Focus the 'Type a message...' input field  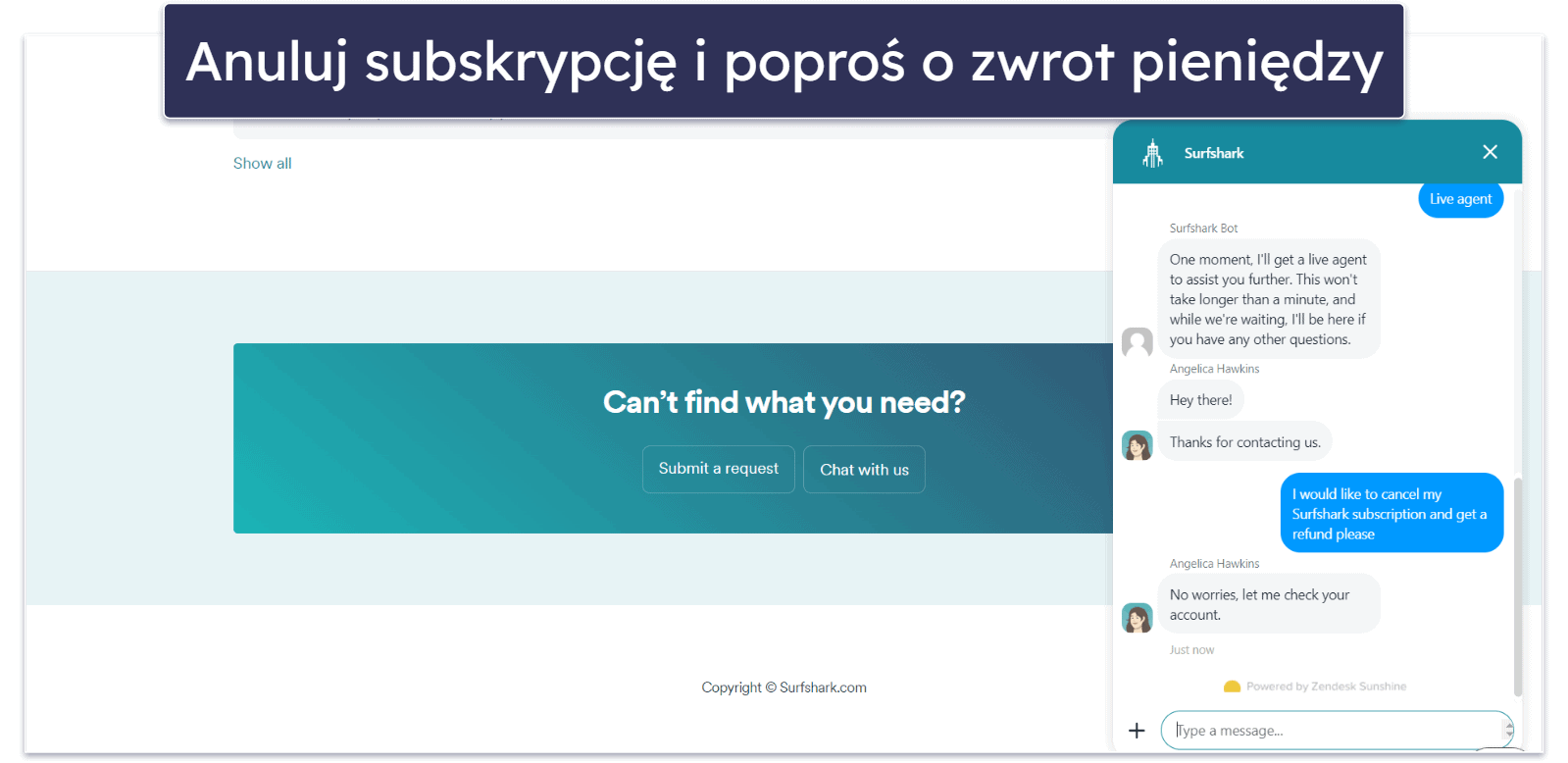point(1338,731)
